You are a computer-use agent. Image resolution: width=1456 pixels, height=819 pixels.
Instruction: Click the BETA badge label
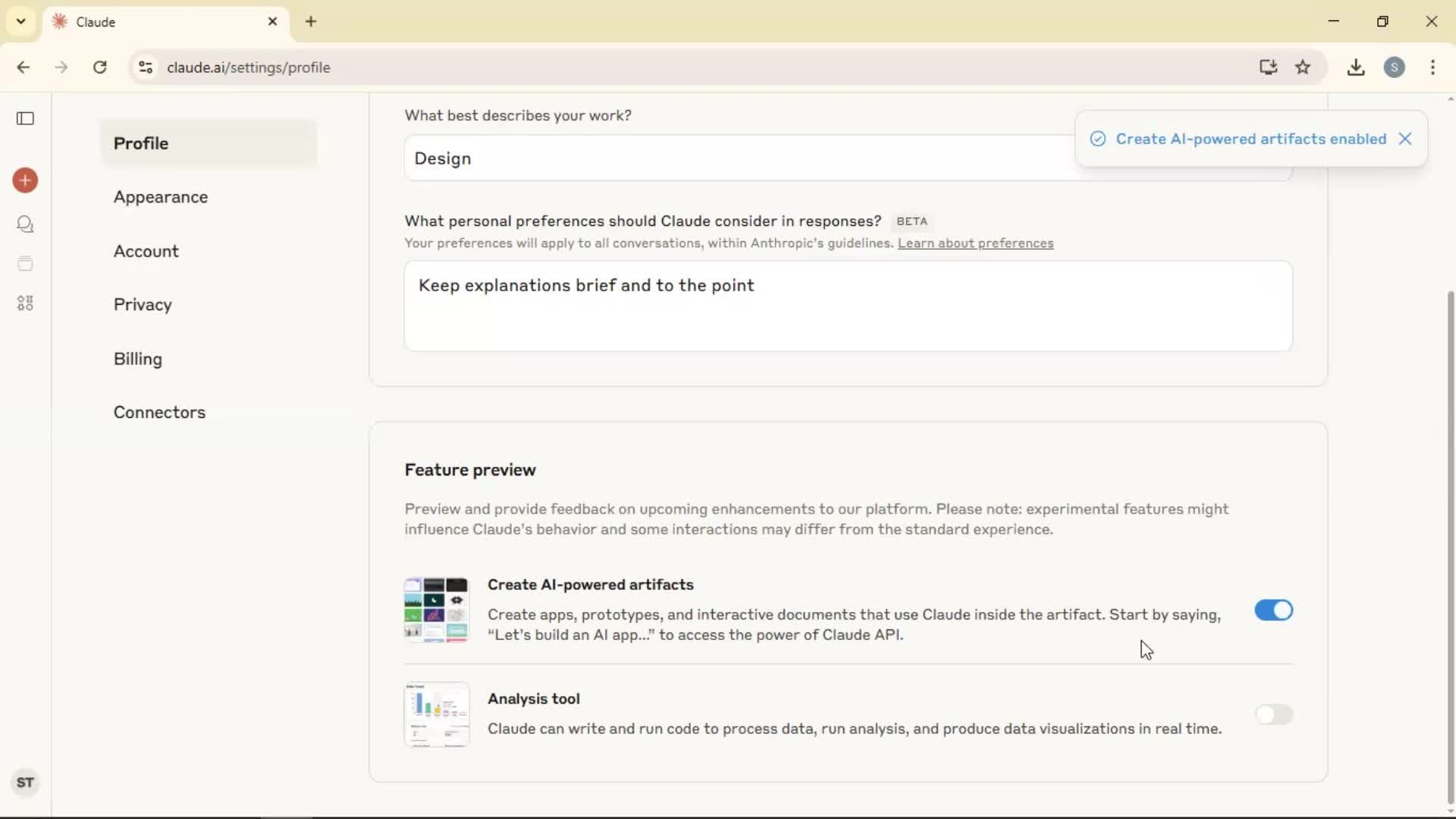tap(912, 221)
